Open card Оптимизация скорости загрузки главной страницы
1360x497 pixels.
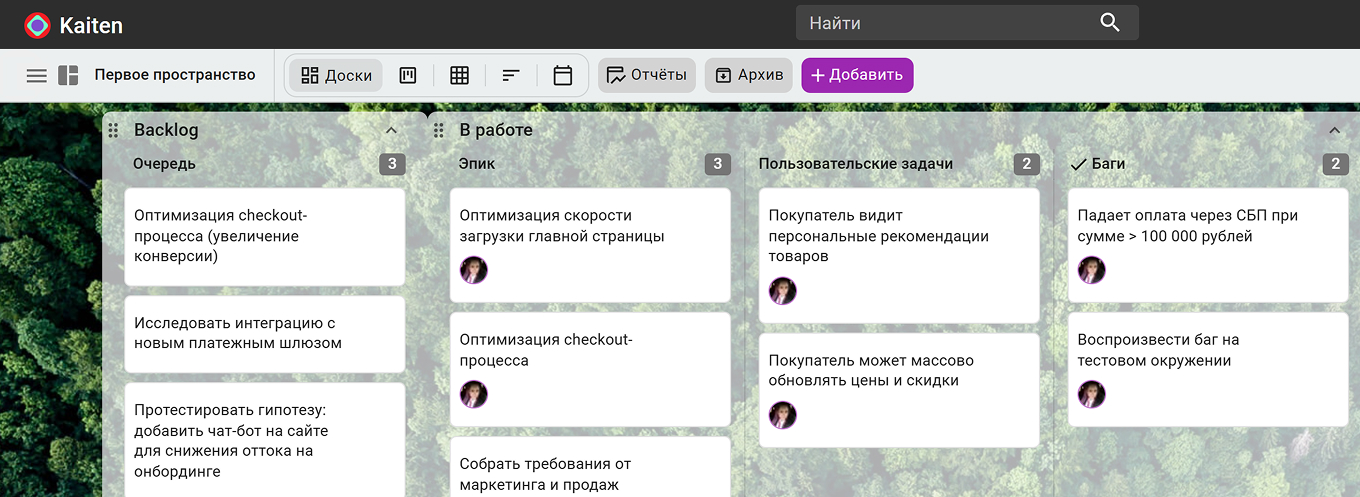[590, 245]
